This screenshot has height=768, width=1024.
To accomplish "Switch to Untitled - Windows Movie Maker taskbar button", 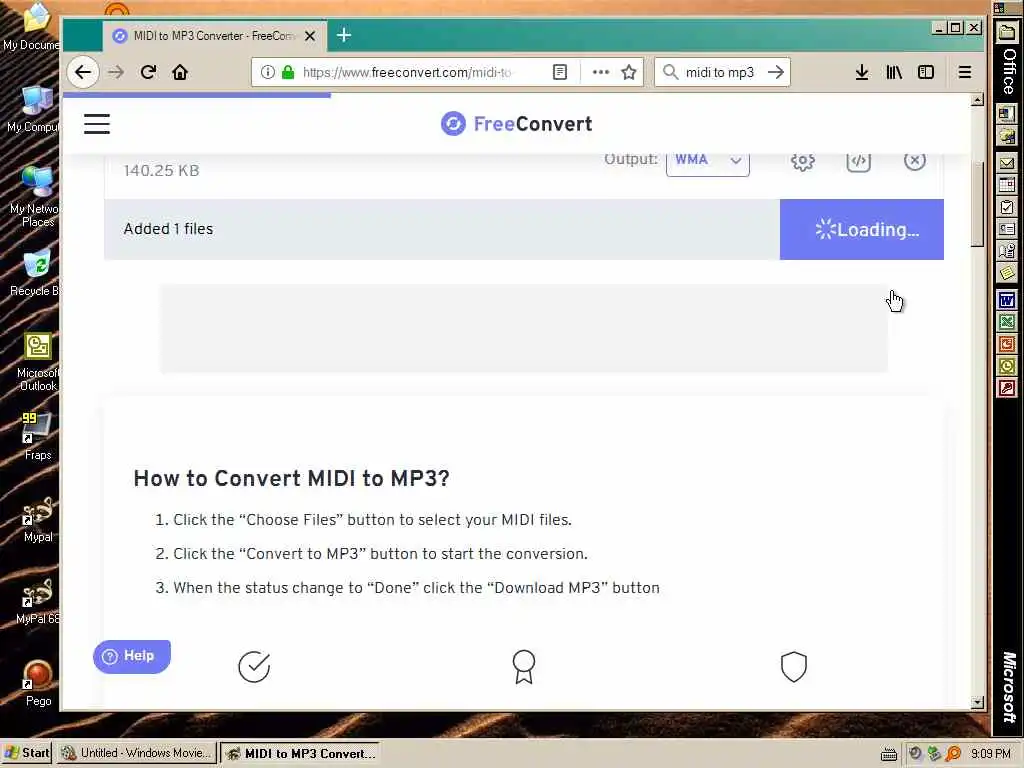I will pos(136,753).
